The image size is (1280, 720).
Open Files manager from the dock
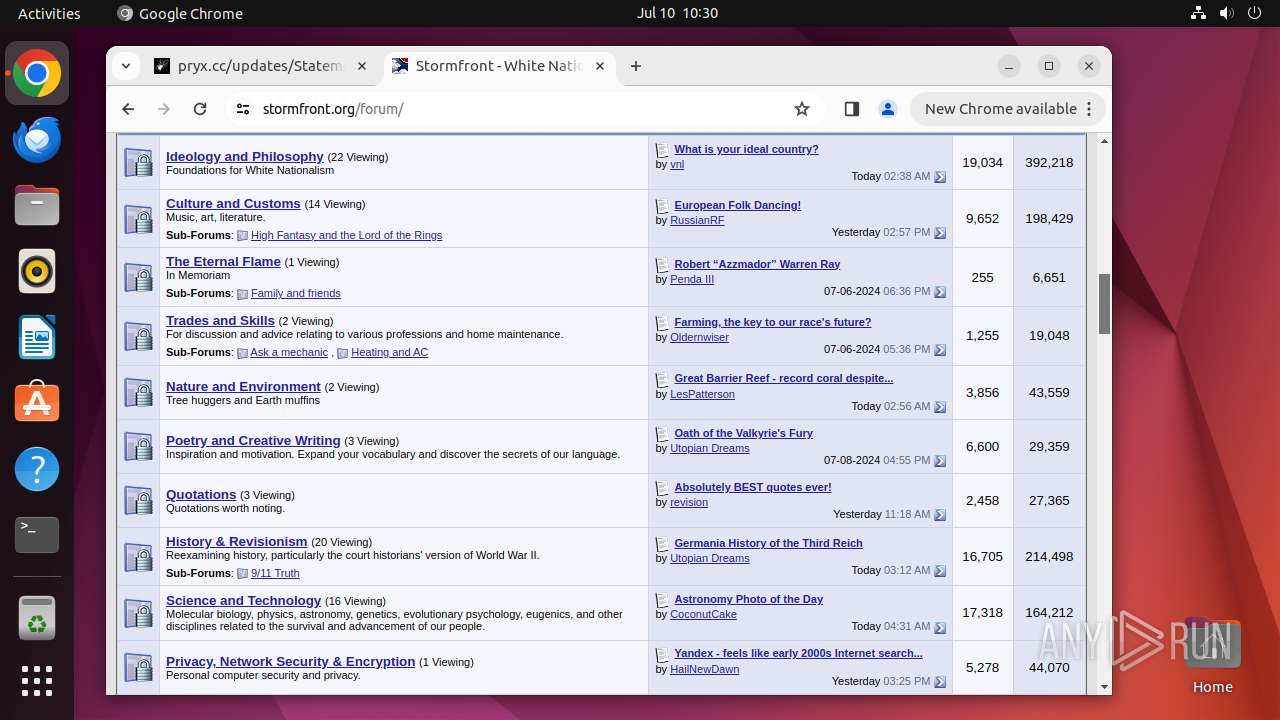[x=37, y=205]
